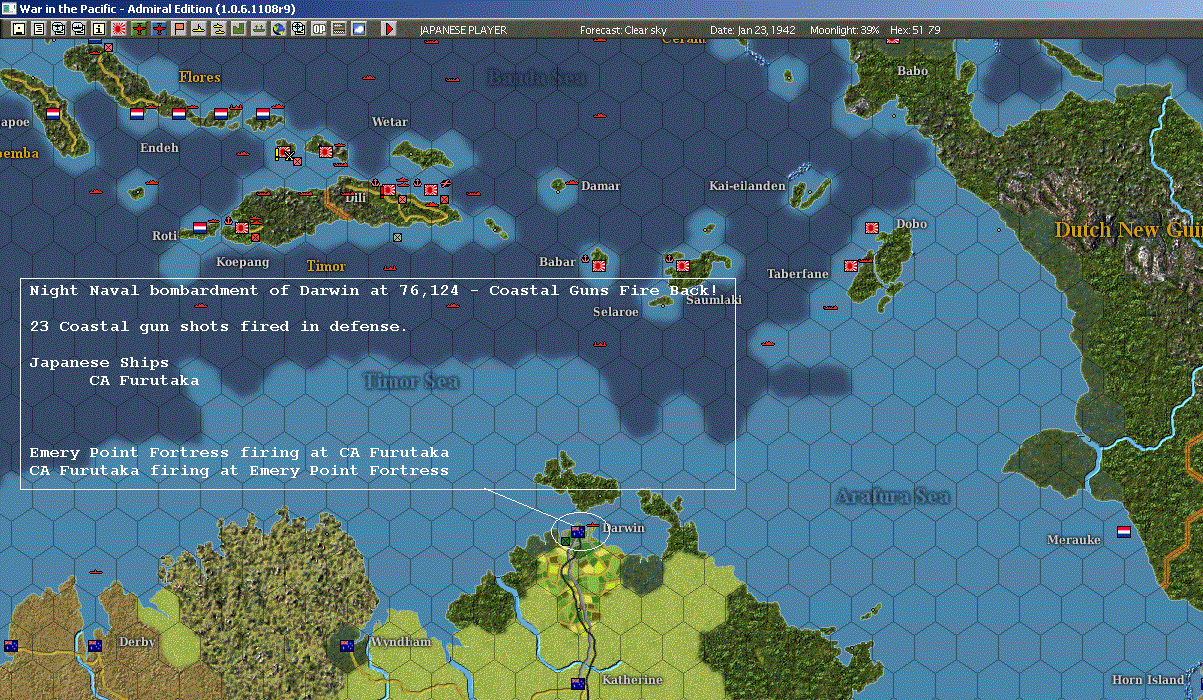This screenshot has width=1203, height=700.
Task: Open the info 'i' toolbar button
Action: (98, 29)
